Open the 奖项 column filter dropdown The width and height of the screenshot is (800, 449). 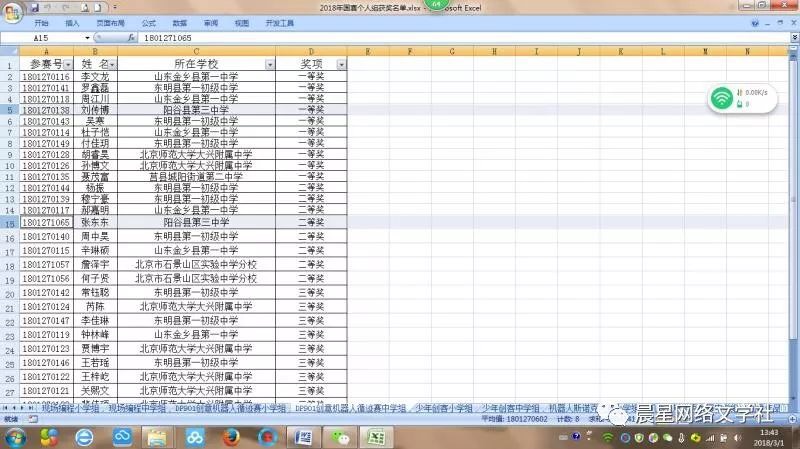click(341, 64)
